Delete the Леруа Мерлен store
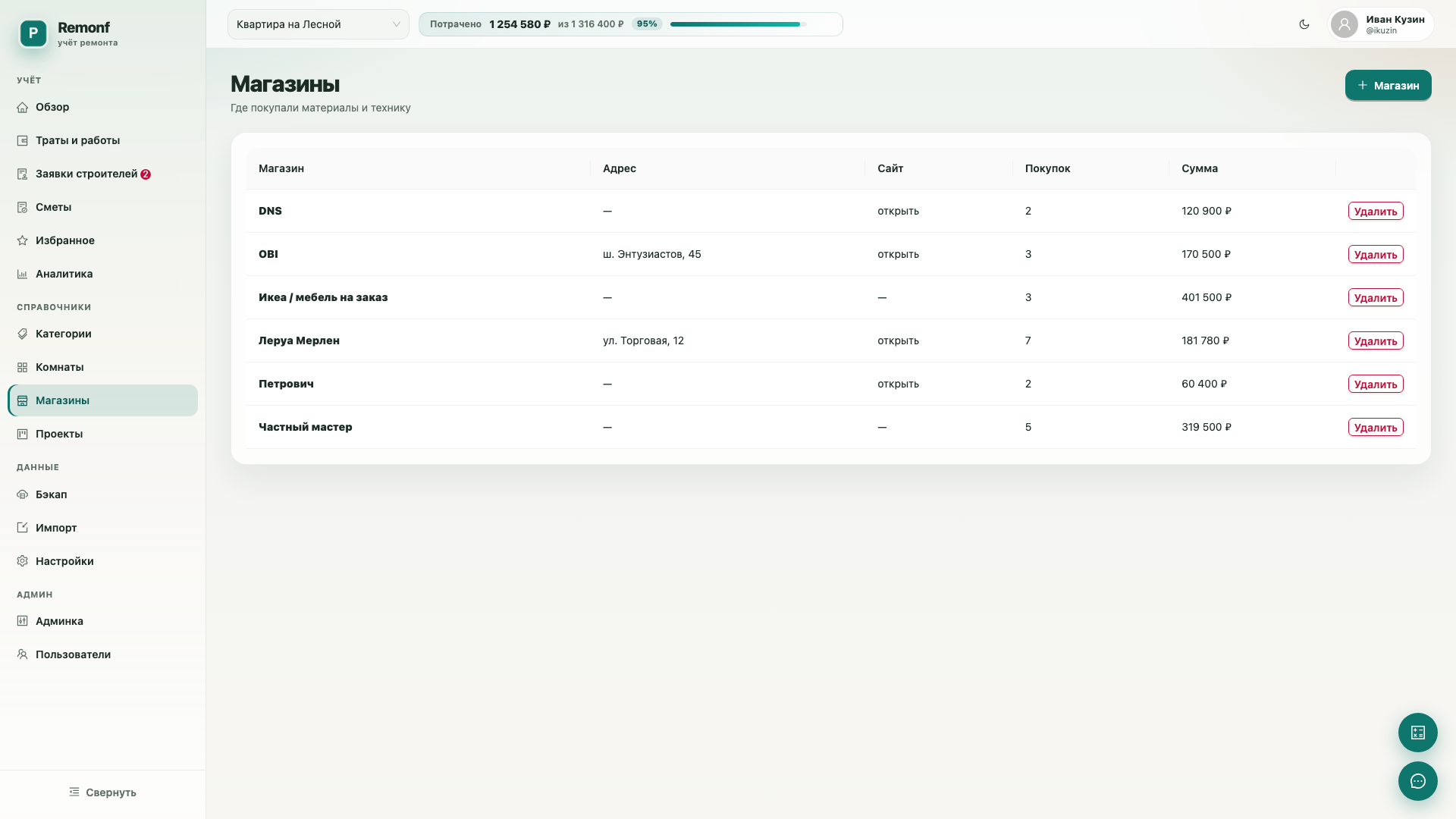 pos(1376,341)
